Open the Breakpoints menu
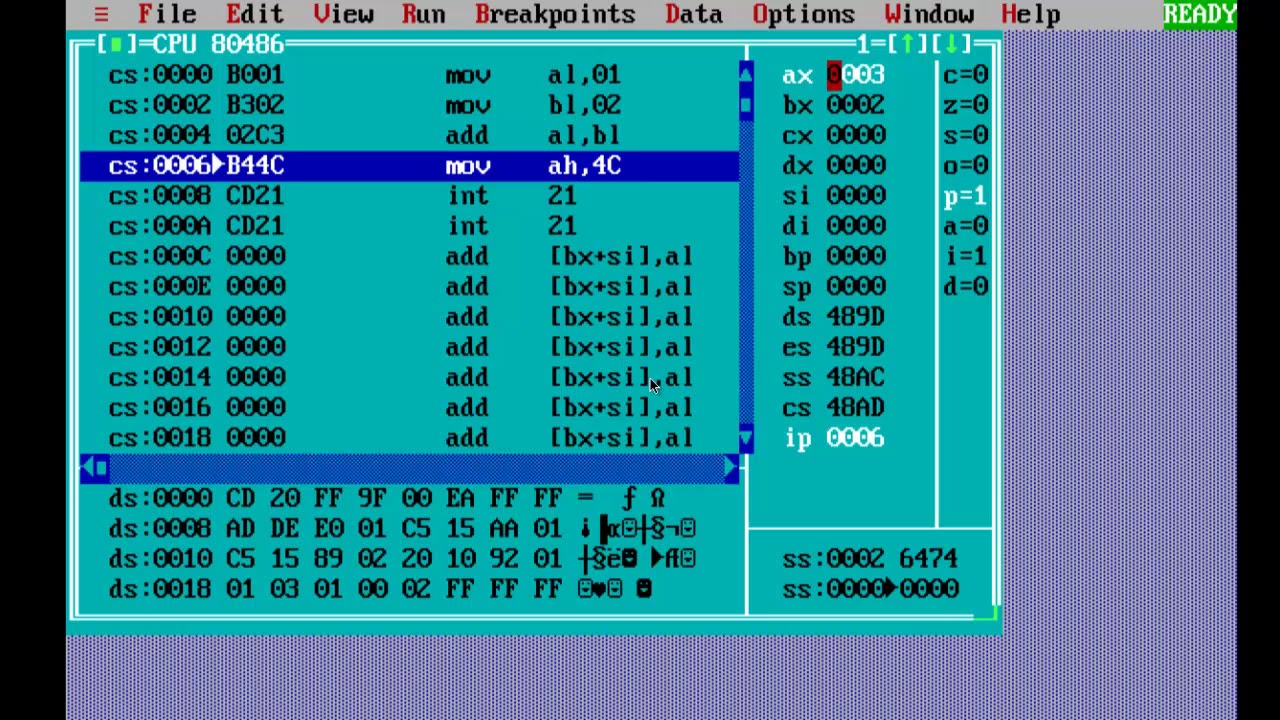The width and height of the screenshot is (1280, 720). pos(555,14)
